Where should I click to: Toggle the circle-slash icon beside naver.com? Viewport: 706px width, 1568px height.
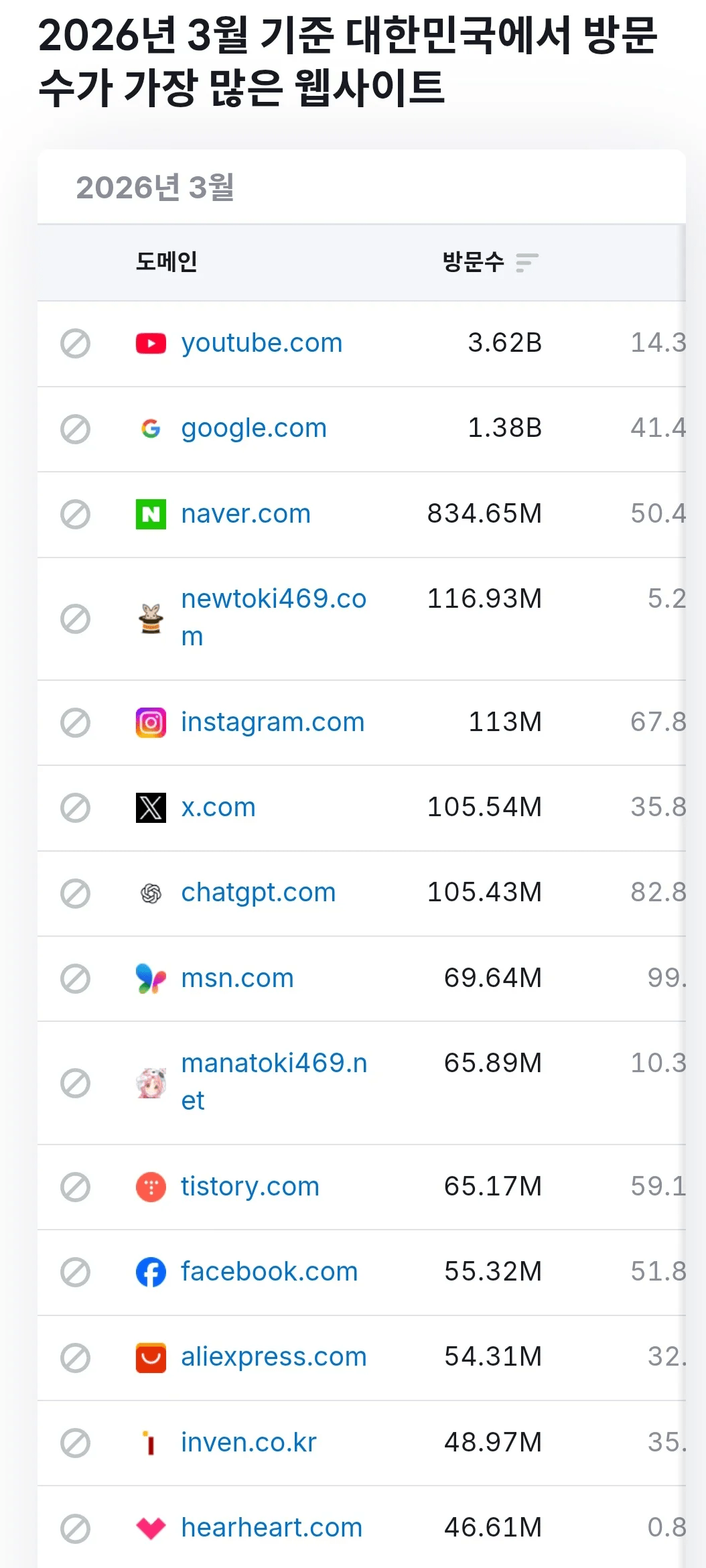point(75,514)
